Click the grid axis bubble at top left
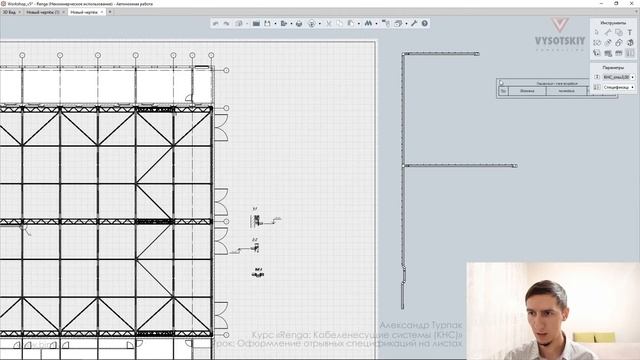Image resolution: width=640 pixels, height=360 pixels. click(x=22, y=55)
